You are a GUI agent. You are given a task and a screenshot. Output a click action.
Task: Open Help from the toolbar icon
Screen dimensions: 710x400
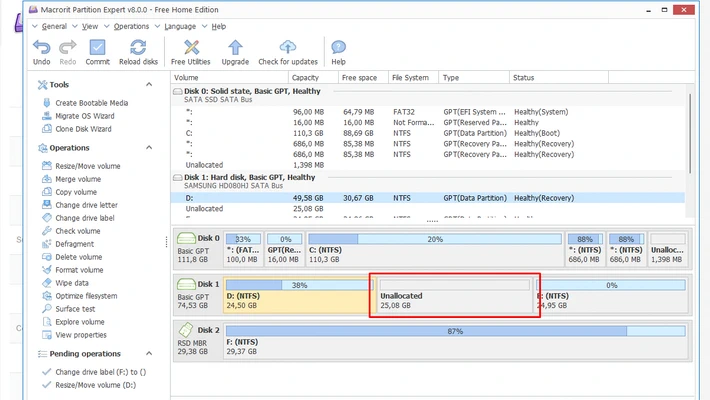pyautogui.click(x=338, y=48)
